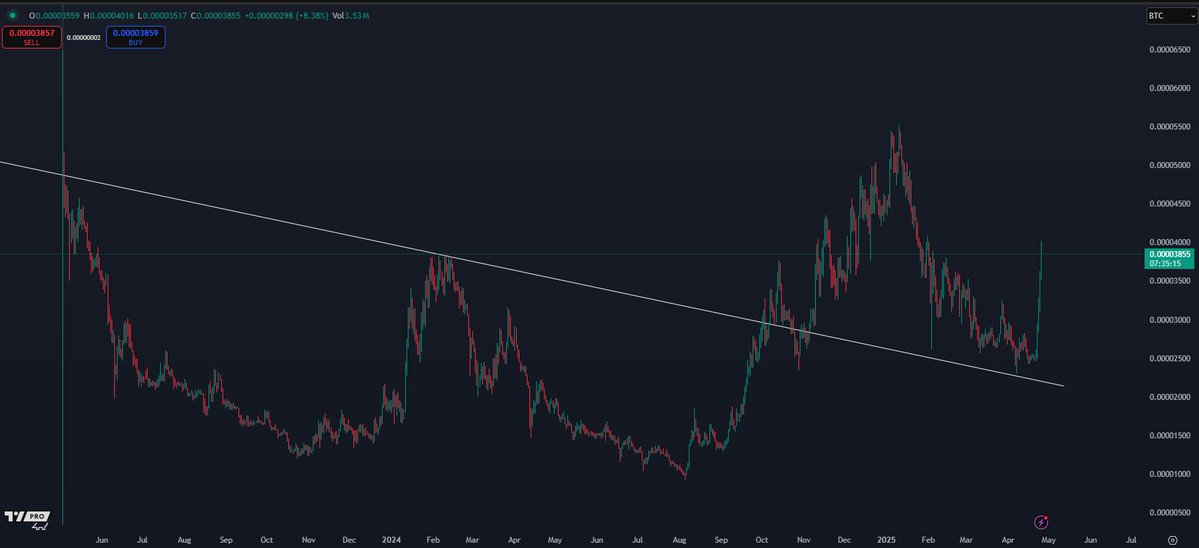
Task: Click the pink lightning bolt icon
Action: [x=1041, y=521]
